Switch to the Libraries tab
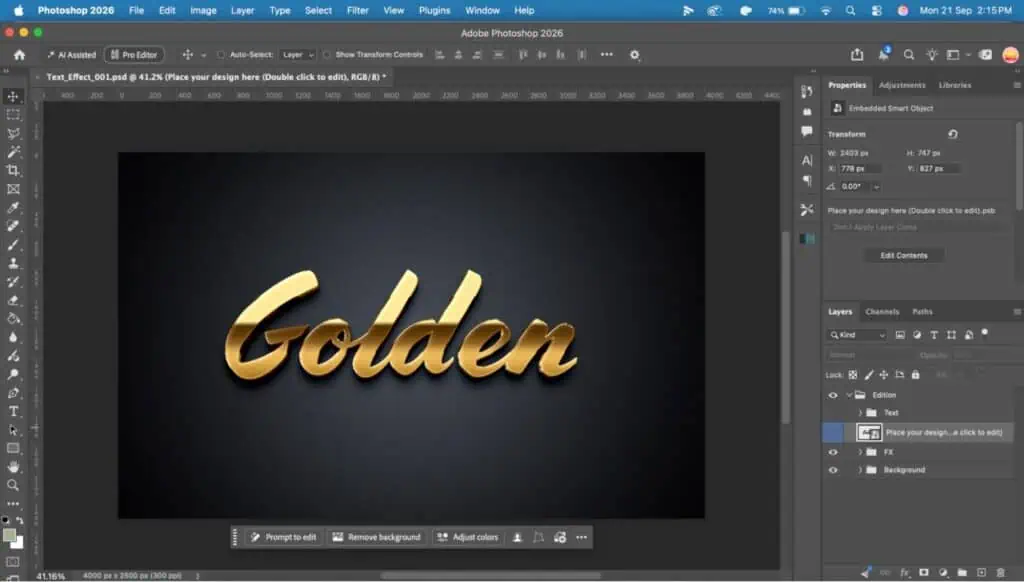 (955, 86)
